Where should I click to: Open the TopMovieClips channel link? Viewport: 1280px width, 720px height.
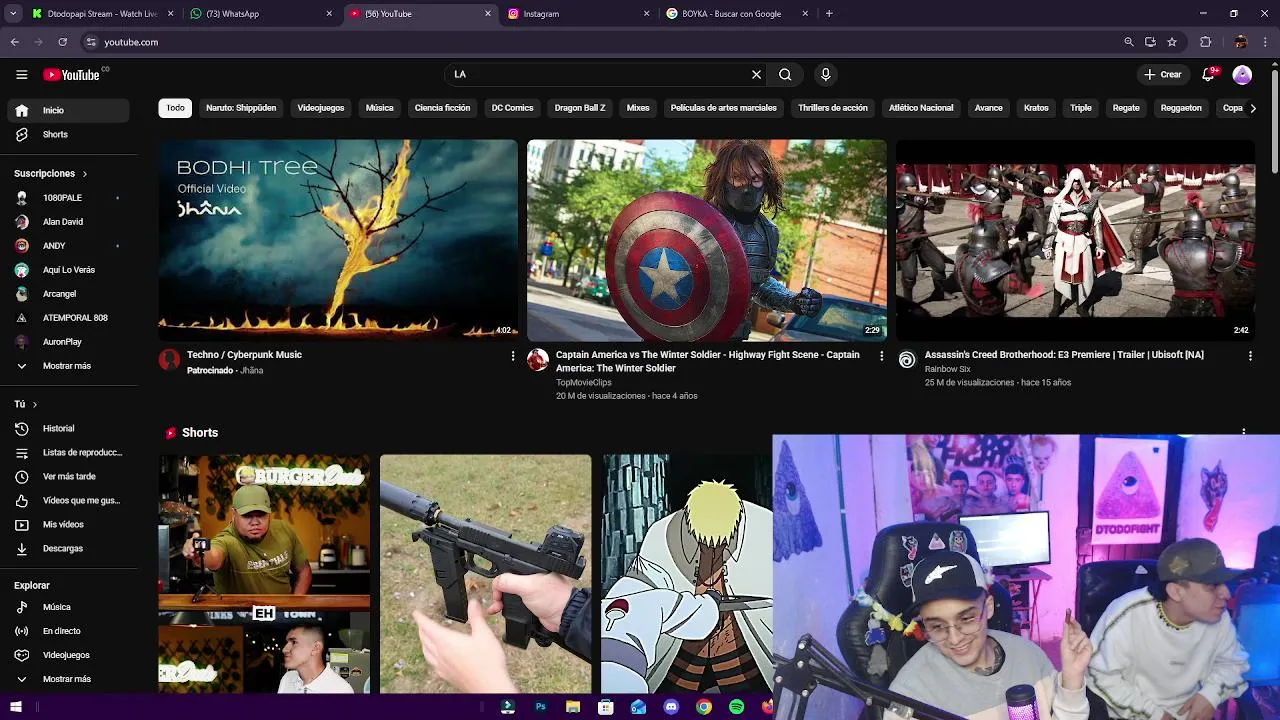(584, 382)
